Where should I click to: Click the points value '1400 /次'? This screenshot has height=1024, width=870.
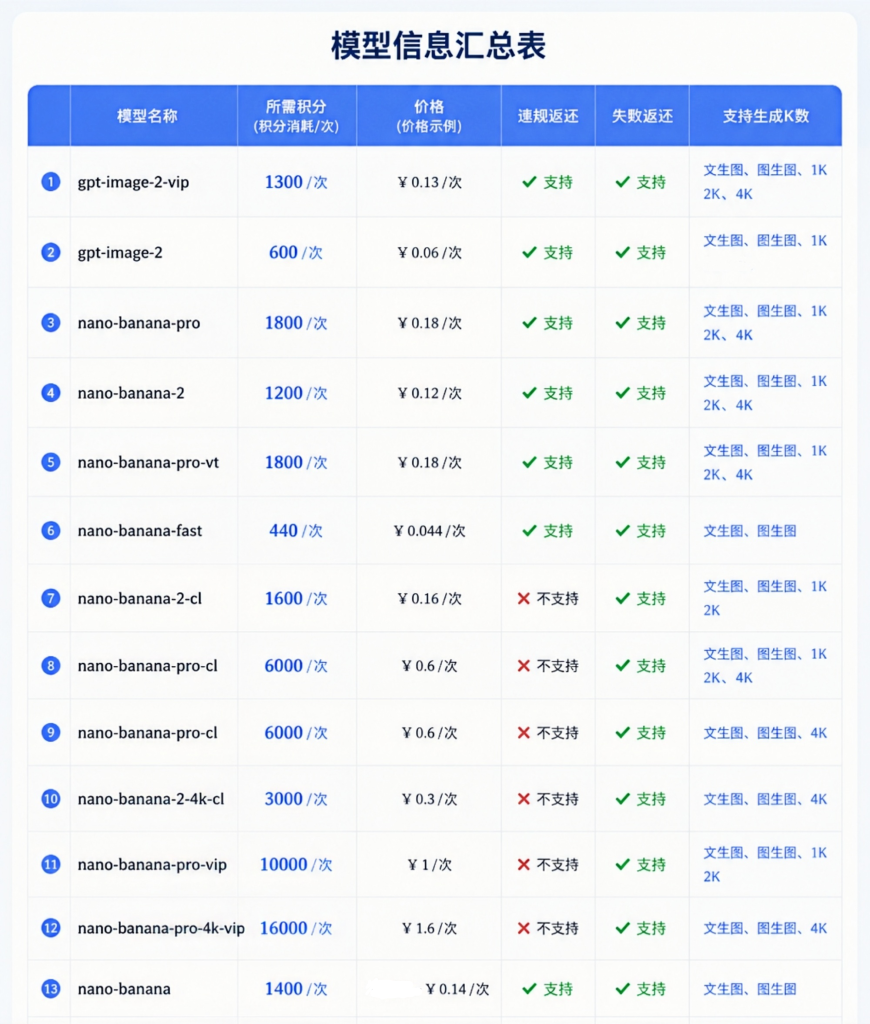(x=296, y=989)
